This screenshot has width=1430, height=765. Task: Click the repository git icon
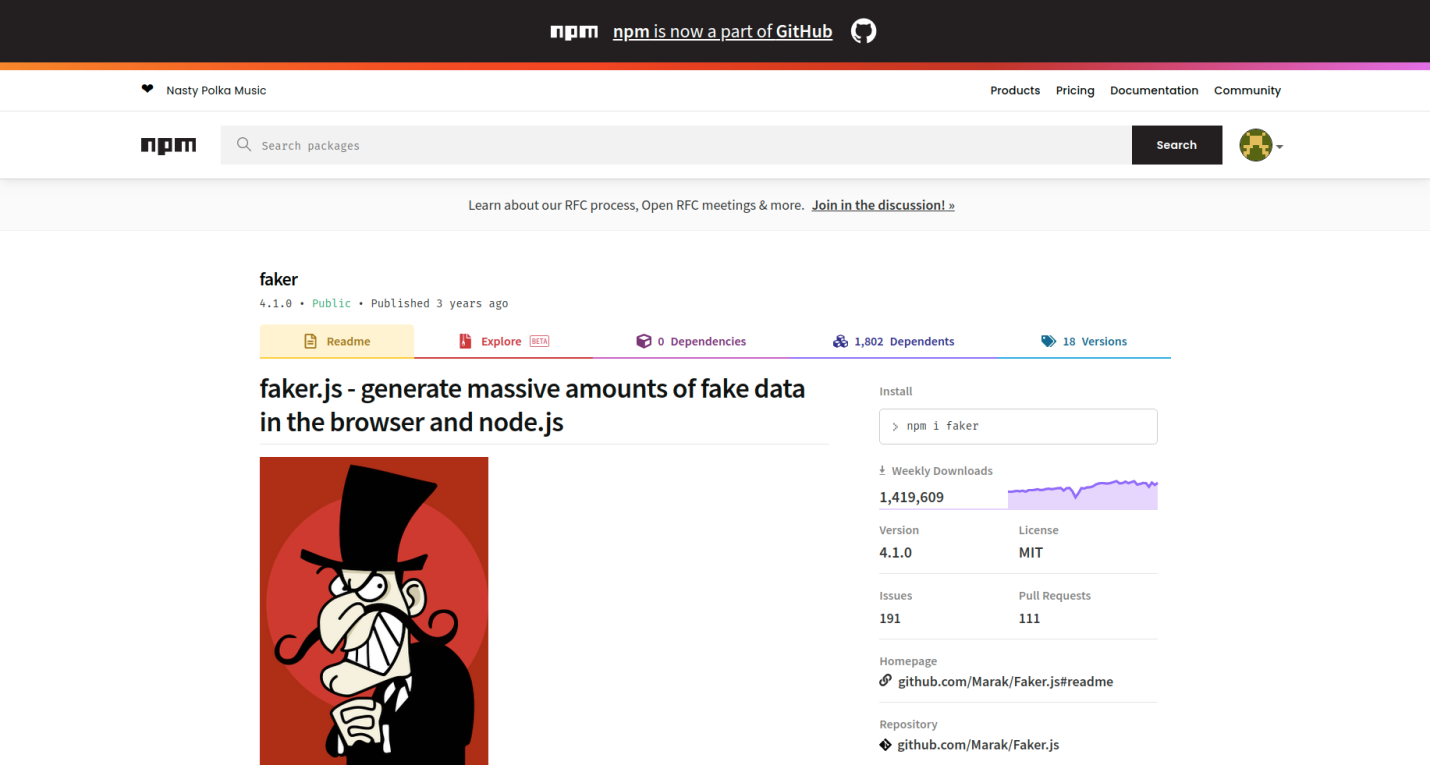point(885,744)
